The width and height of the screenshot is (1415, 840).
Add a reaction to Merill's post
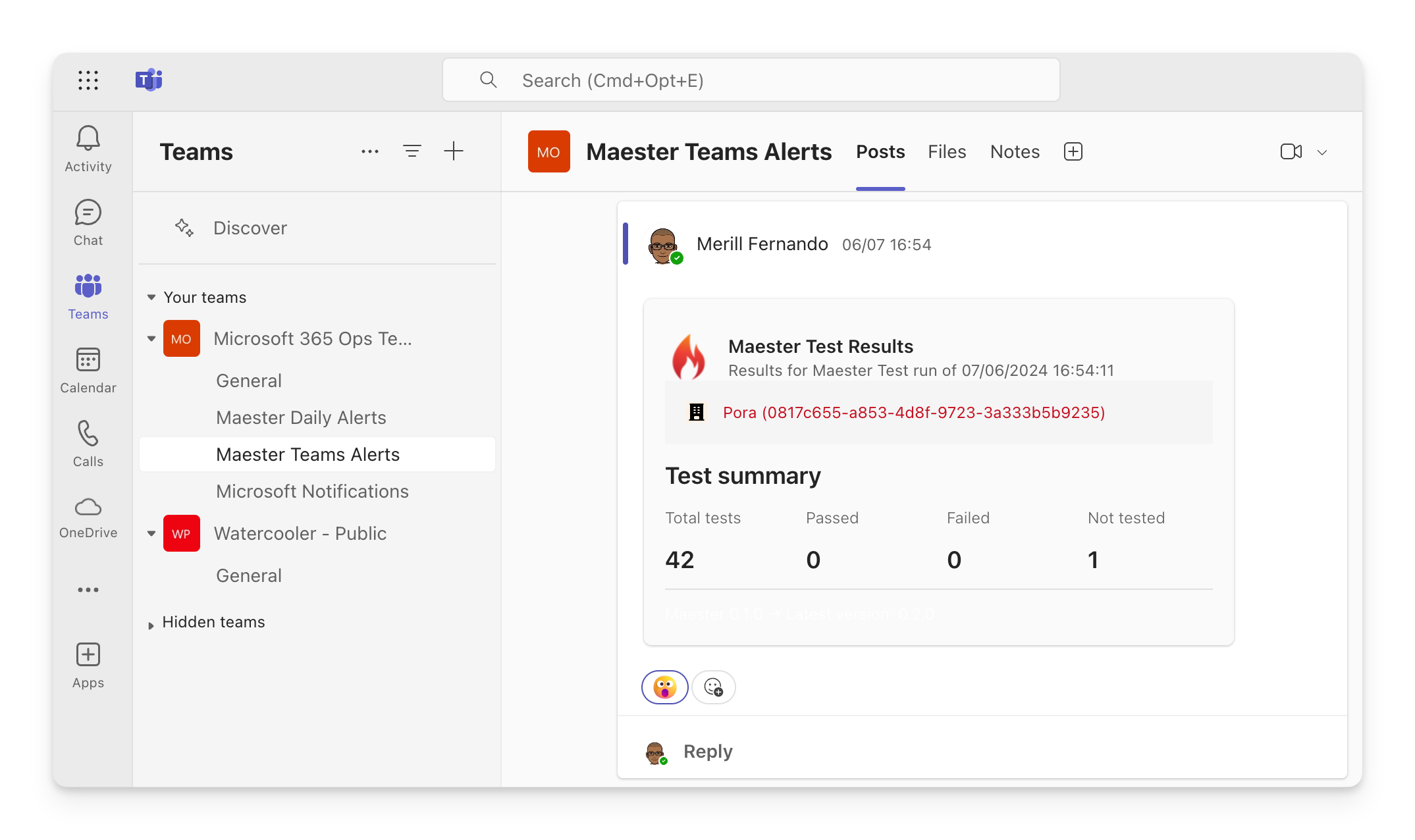pos(714,687)
